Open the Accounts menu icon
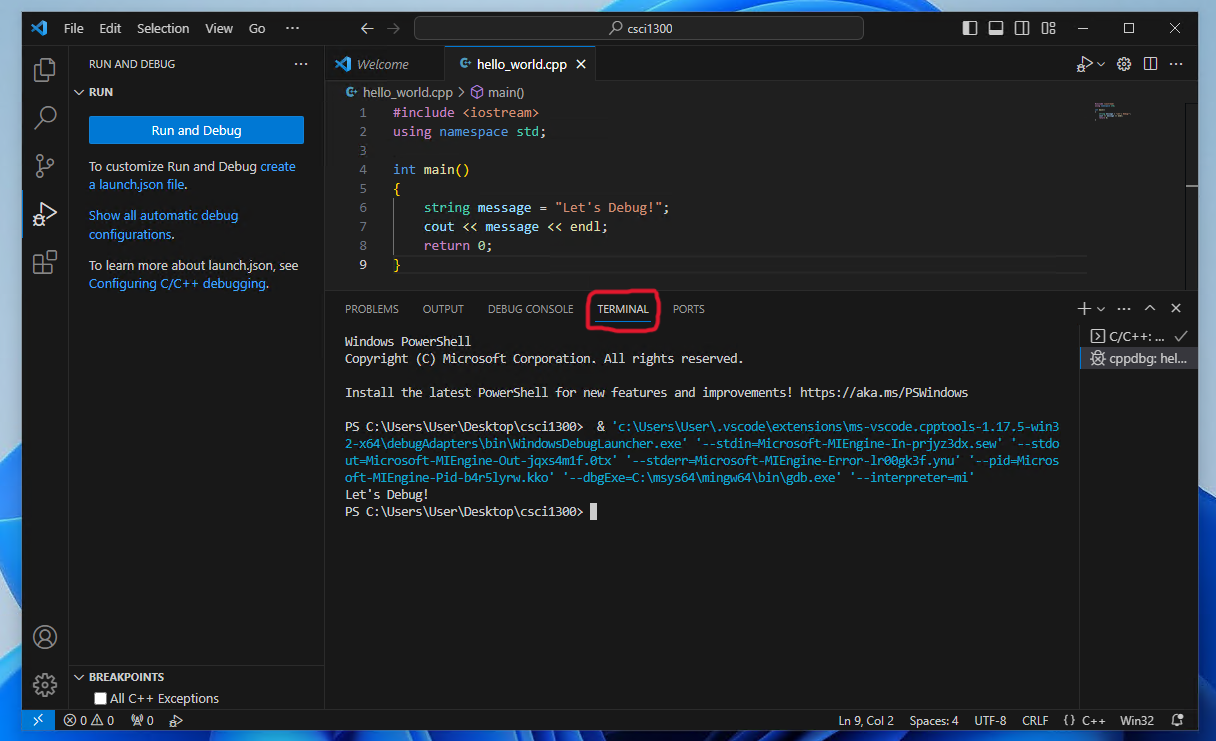Screen dimensions: 1216x741 click(x=45, y=637)
